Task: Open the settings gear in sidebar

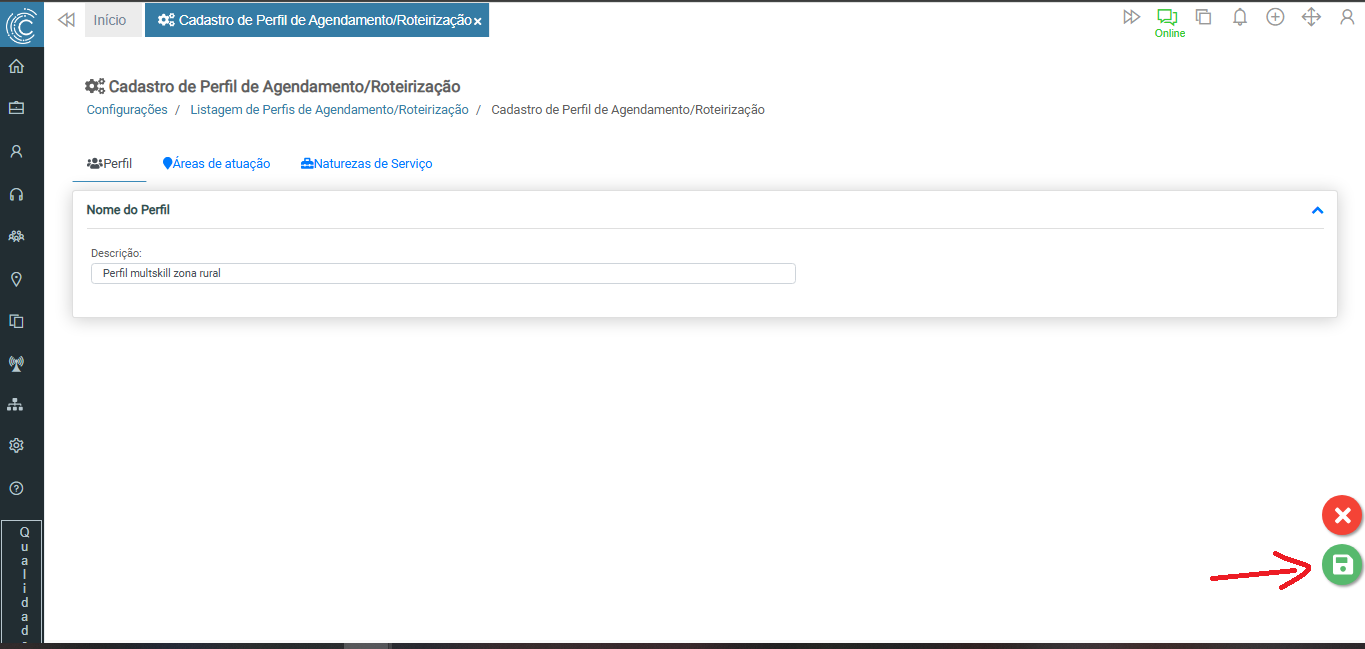Action: click(x=16, y=446)
